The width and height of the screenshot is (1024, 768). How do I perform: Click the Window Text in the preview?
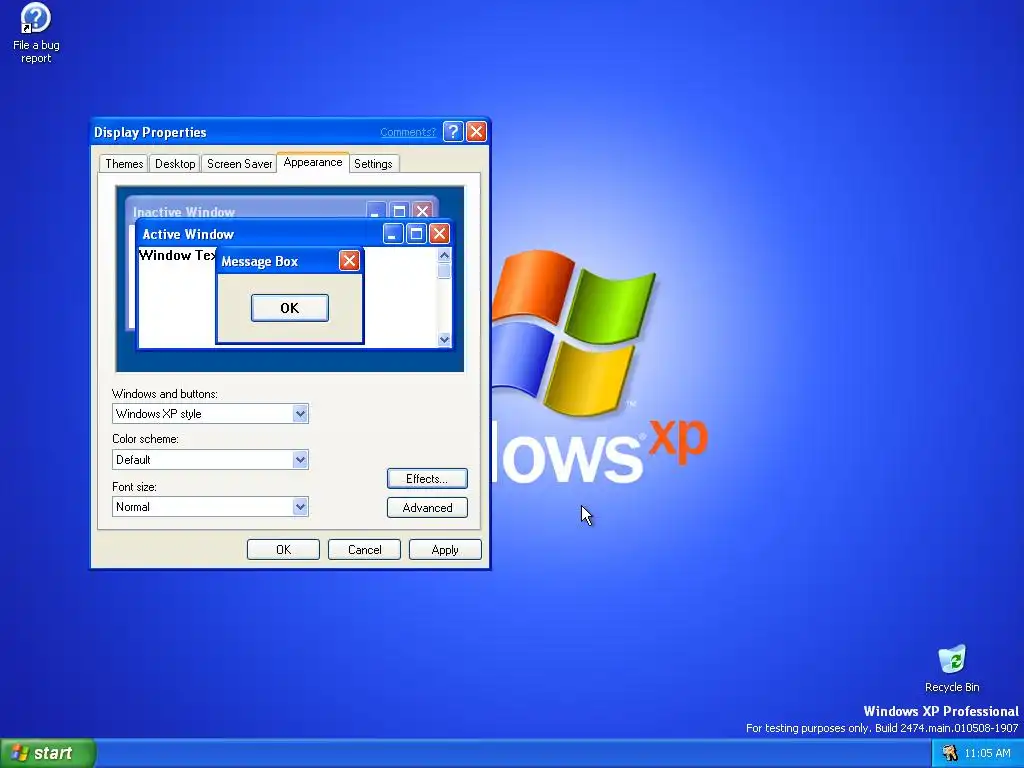click(x=177, y=255)
